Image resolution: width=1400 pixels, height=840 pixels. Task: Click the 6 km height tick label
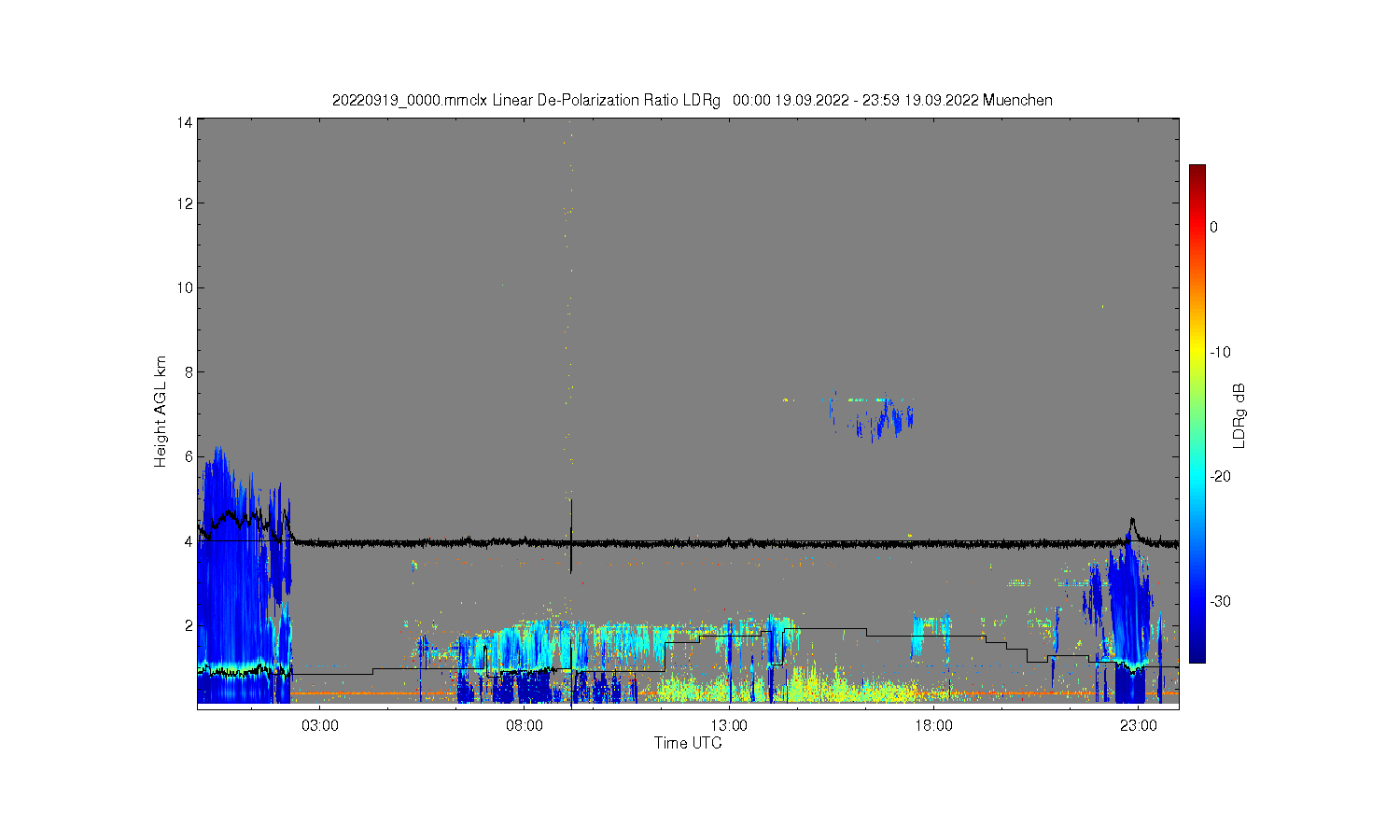coord(189,456)
